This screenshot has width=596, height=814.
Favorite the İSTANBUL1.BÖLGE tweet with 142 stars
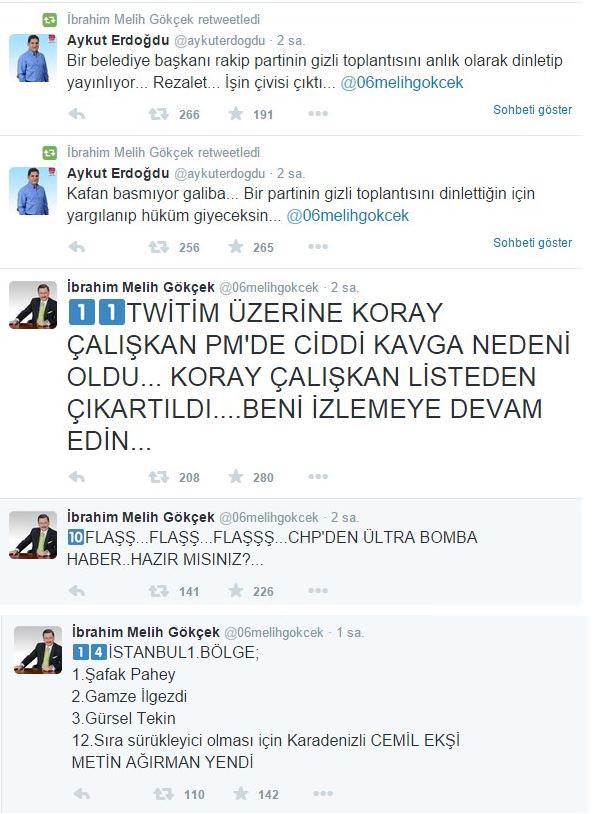pyautogui.click(x=240, y=793)
